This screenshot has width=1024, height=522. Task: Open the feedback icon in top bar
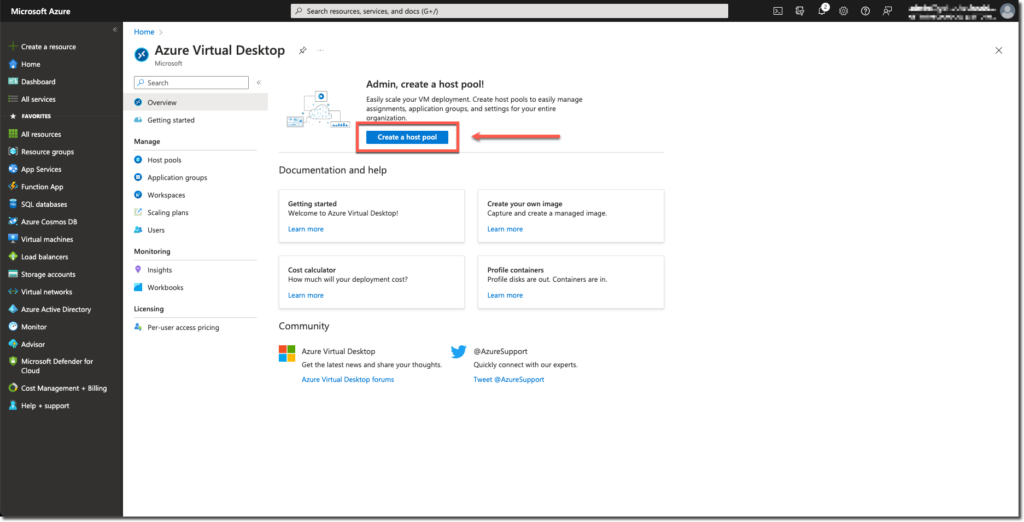pos(887,11)
